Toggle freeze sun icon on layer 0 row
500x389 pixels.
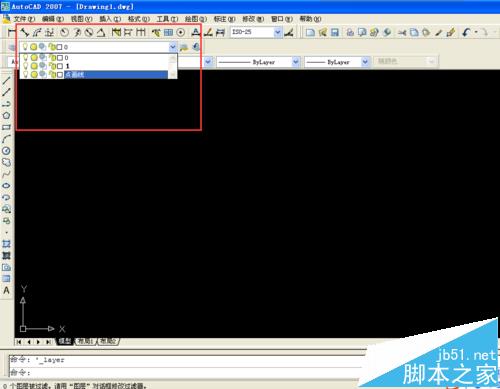click(x=34, y=58)
